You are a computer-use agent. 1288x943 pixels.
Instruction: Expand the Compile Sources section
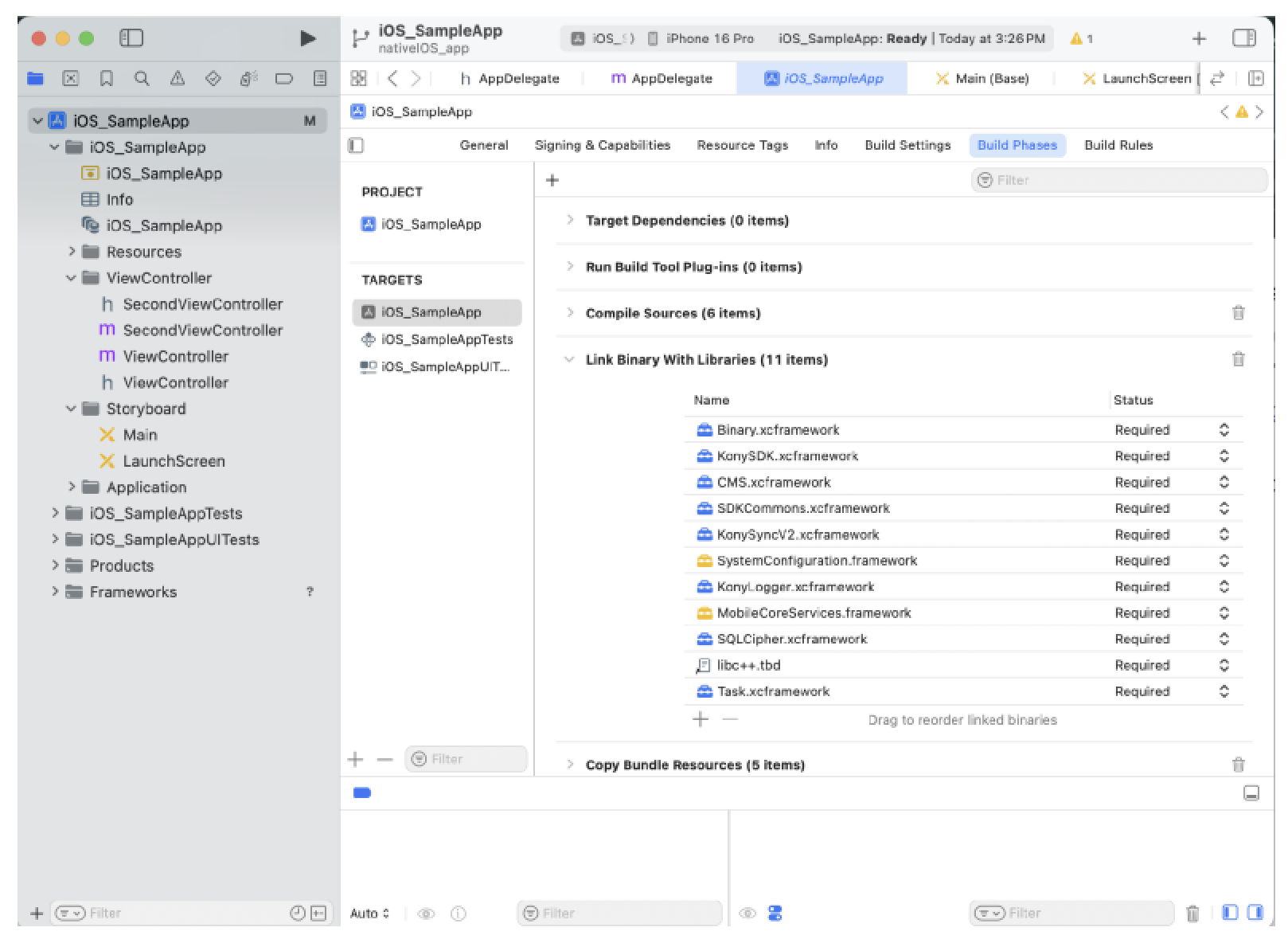[570, 312]
